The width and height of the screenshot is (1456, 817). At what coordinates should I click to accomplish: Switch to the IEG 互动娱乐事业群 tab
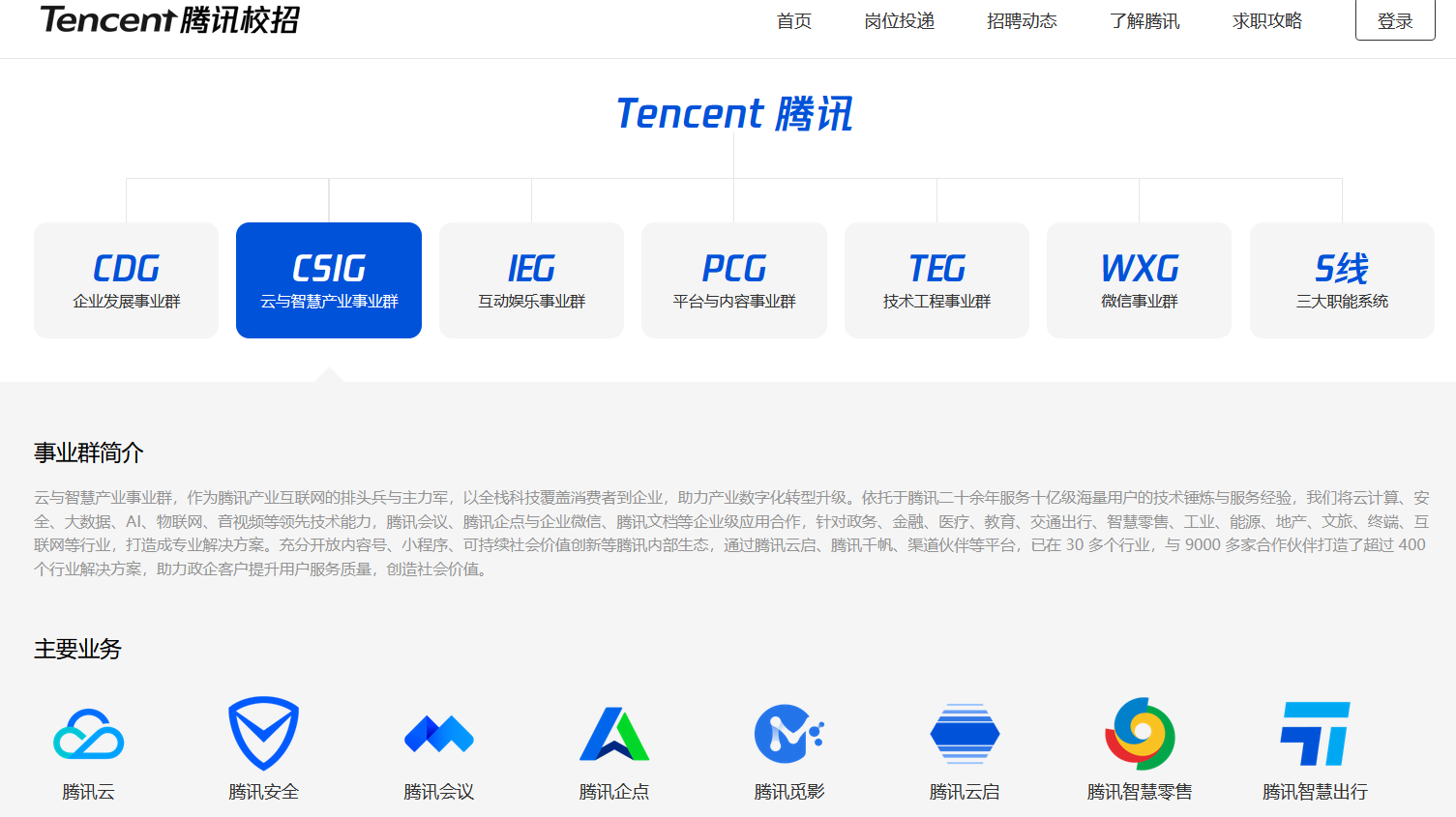[x=532, y=280]
